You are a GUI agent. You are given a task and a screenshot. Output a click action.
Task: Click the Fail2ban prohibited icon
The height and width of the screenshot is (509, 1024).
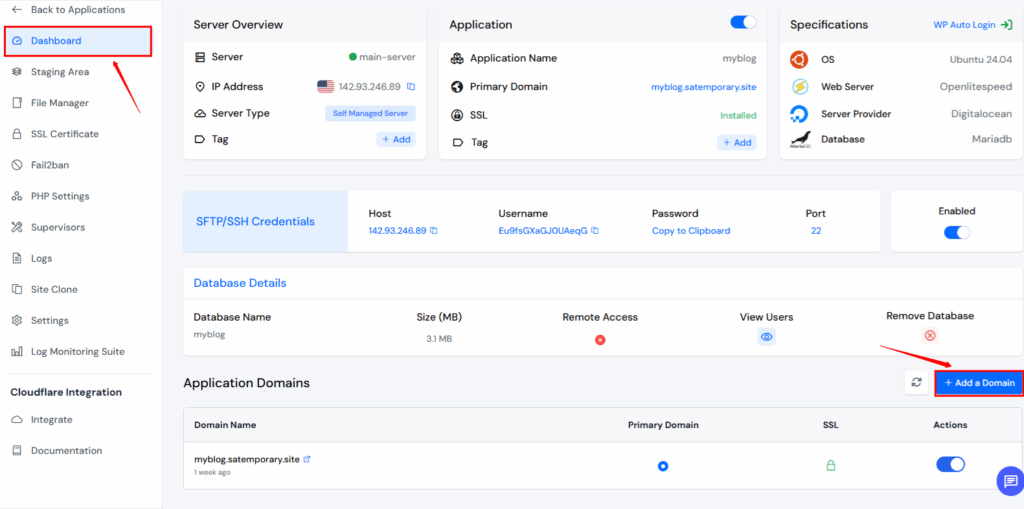coord(17,165)
